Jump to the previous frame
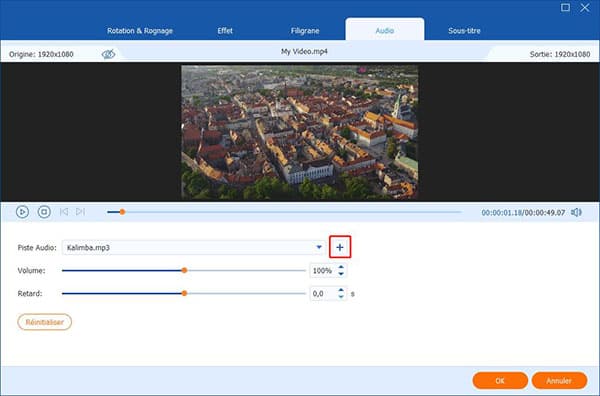The image size is (600, 396). 64,212
